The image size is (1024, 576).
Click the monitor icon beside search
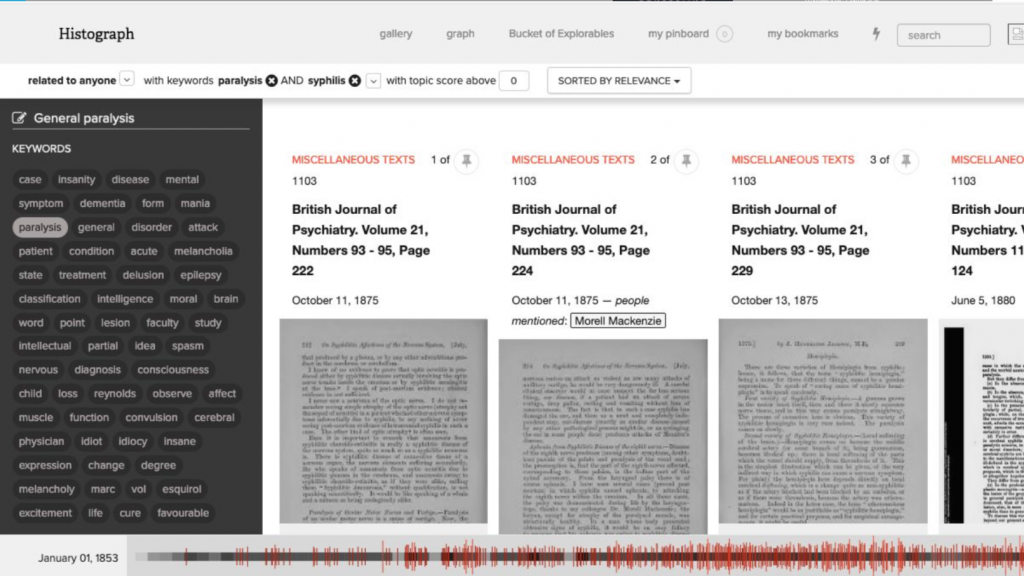1014,35
